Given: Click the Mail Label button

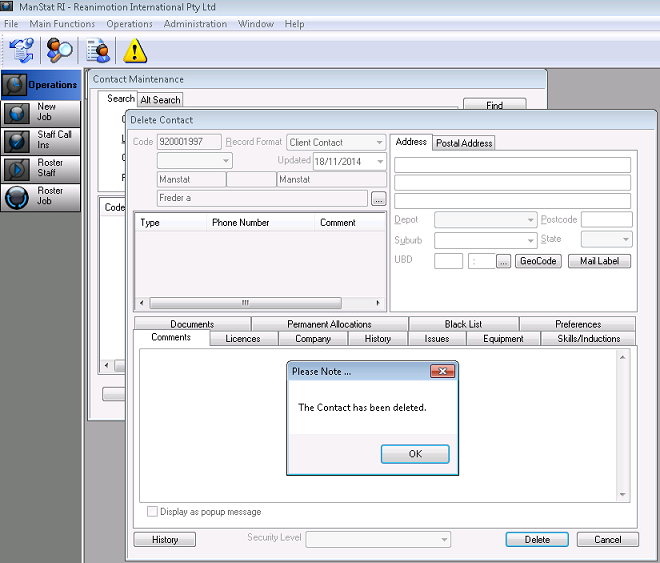Looking at the screenshot, I should pos(600,261).
